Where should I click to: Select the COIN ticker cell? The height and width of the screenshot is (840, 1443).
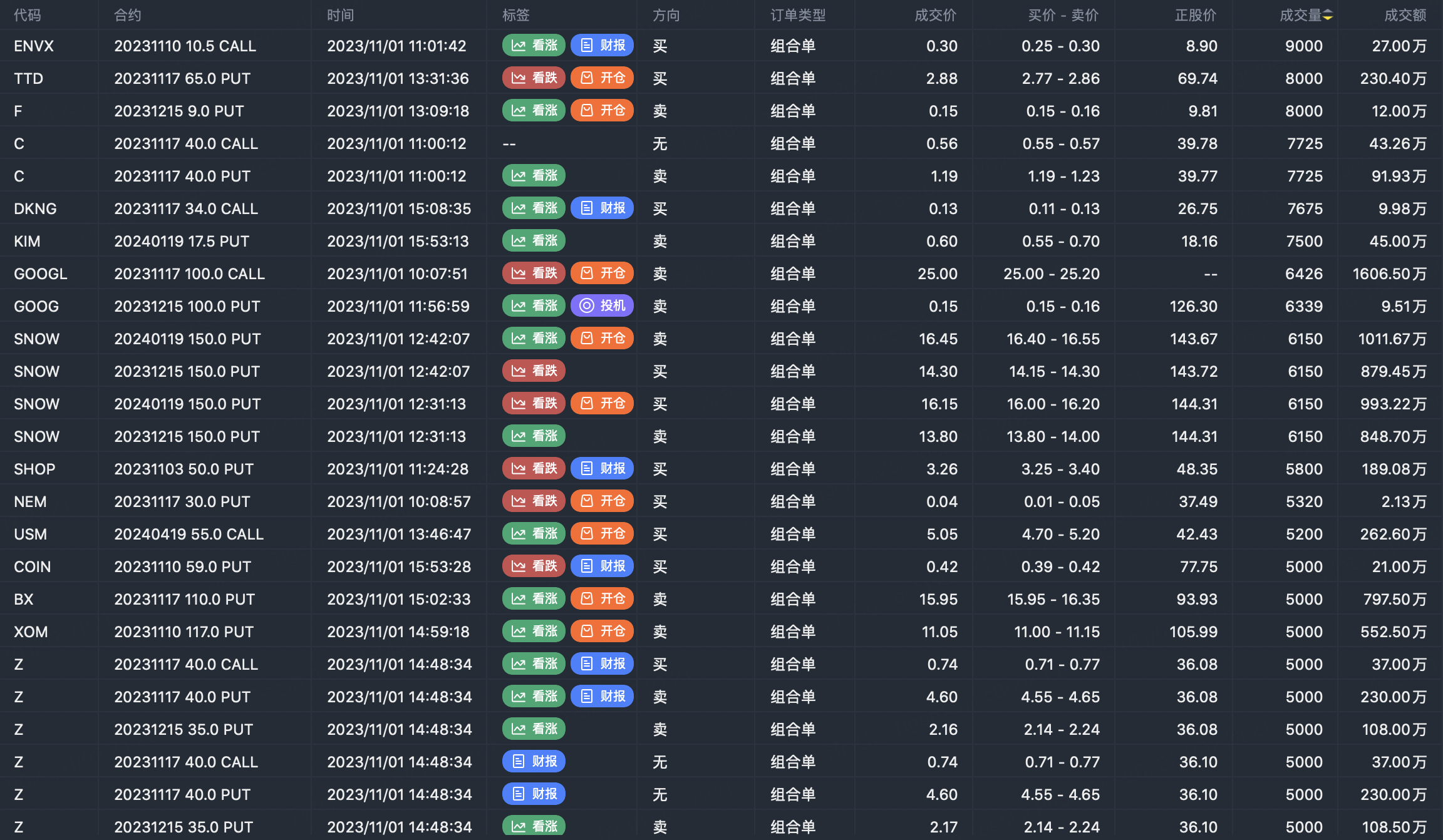coord(33,566)
